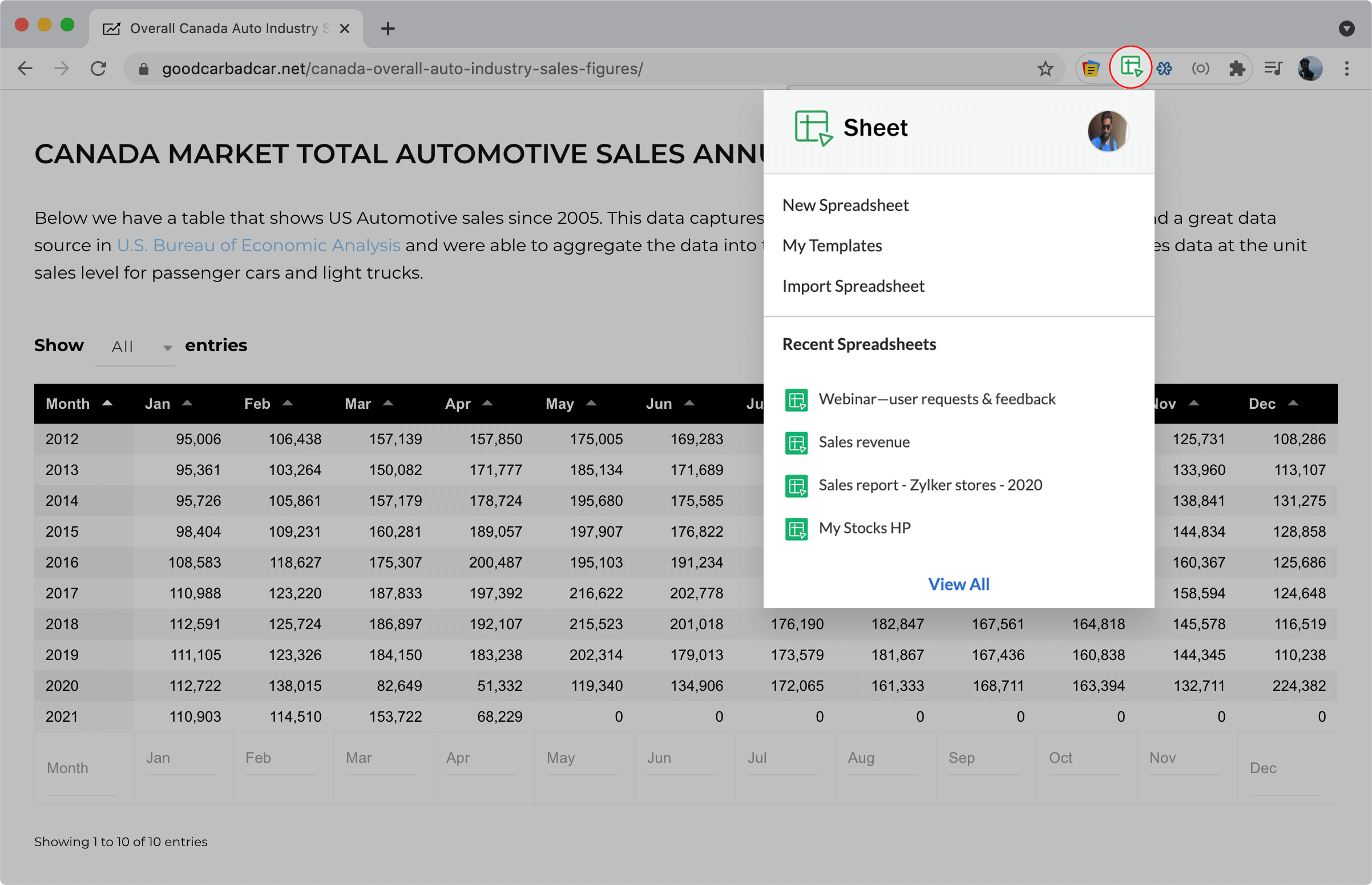1372x885 pixels.
Task: Click the media control playlist icon
Action: [x=1273, y=69]
